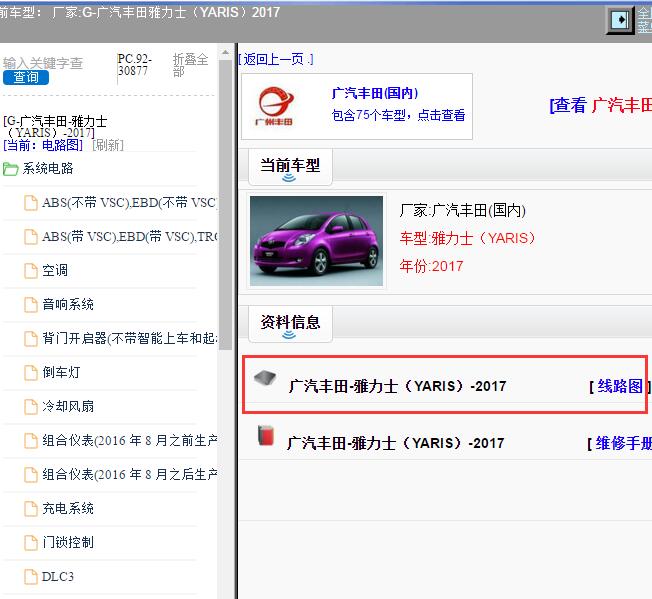
Task: Click the 刷新 refresh link
Action: [108, 145]
